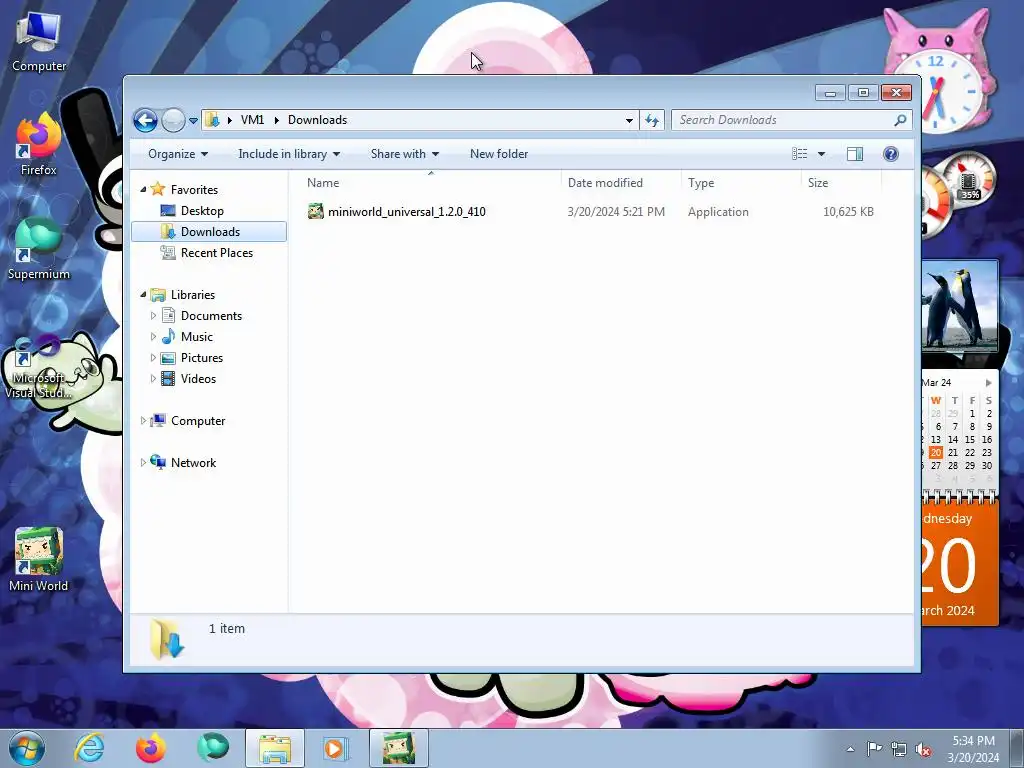Click the miniworld application file icon

click(316, 212)
